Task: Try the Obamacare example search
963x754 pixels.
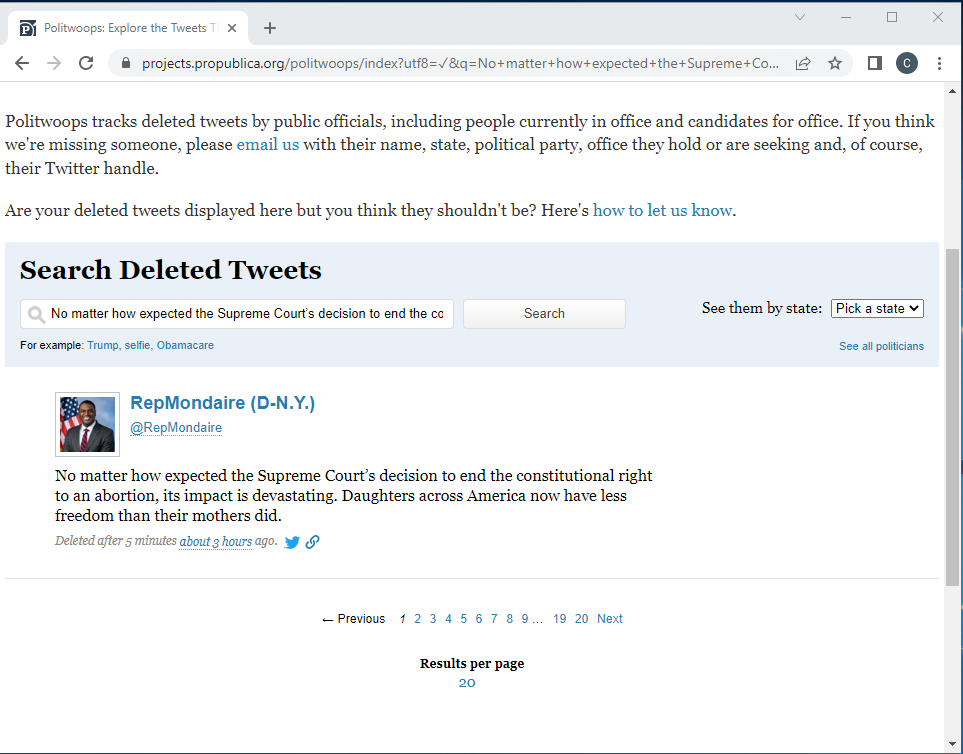Action: pos(185,345)
